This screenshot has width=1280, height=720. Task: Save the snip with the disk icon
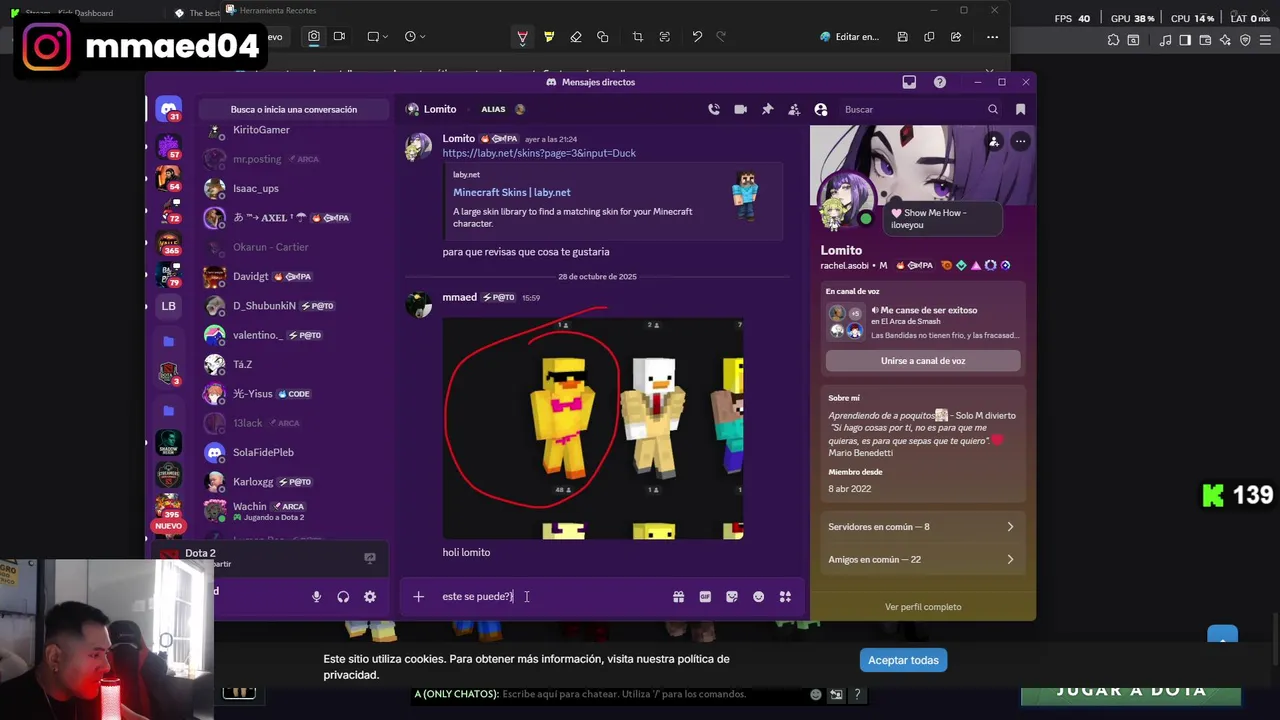(902, 37)
